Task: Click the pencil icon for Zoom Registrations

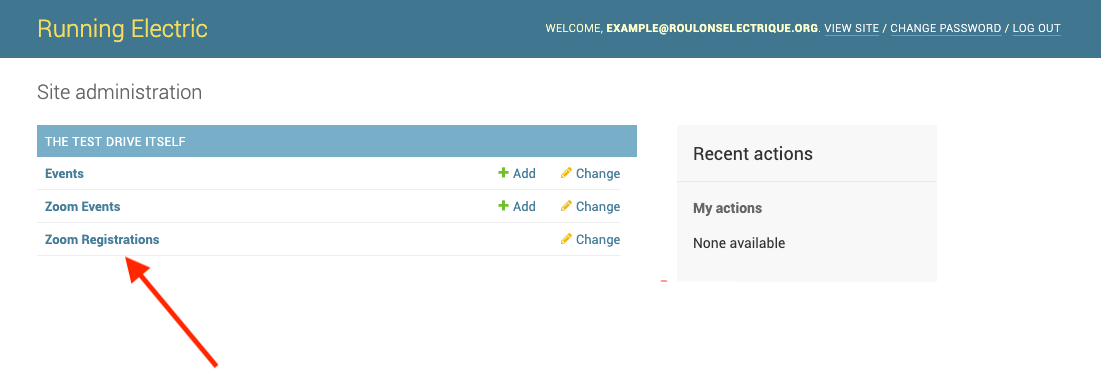Action: coord(566,239)
